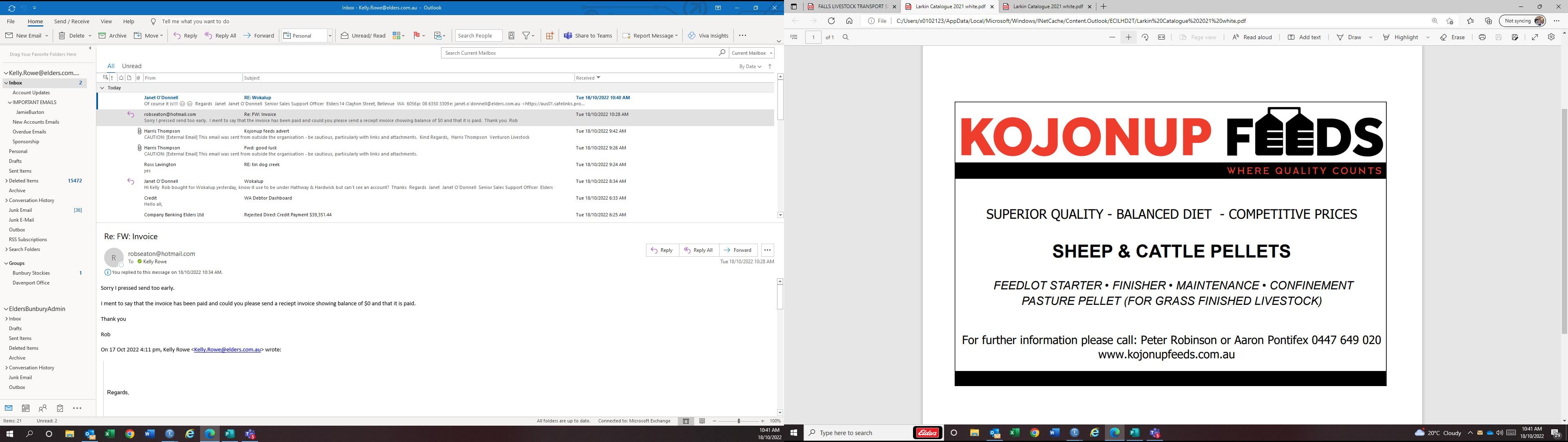
Task: Click Share to Teams
Action: (x=588, y=36)
